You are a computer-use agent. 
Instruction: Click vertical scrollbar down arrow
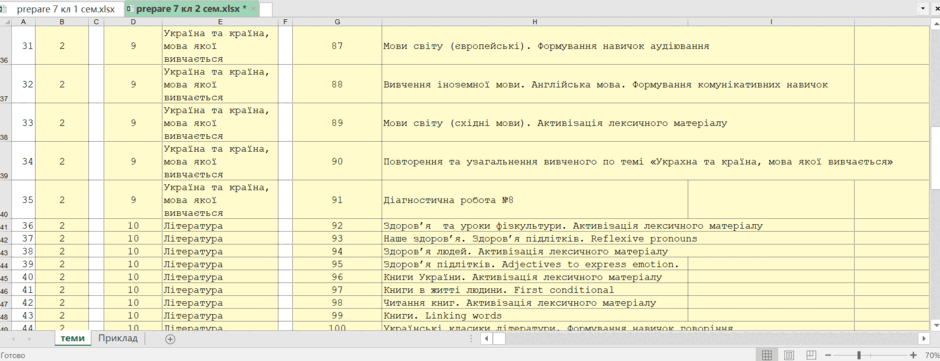click(935, 326)
